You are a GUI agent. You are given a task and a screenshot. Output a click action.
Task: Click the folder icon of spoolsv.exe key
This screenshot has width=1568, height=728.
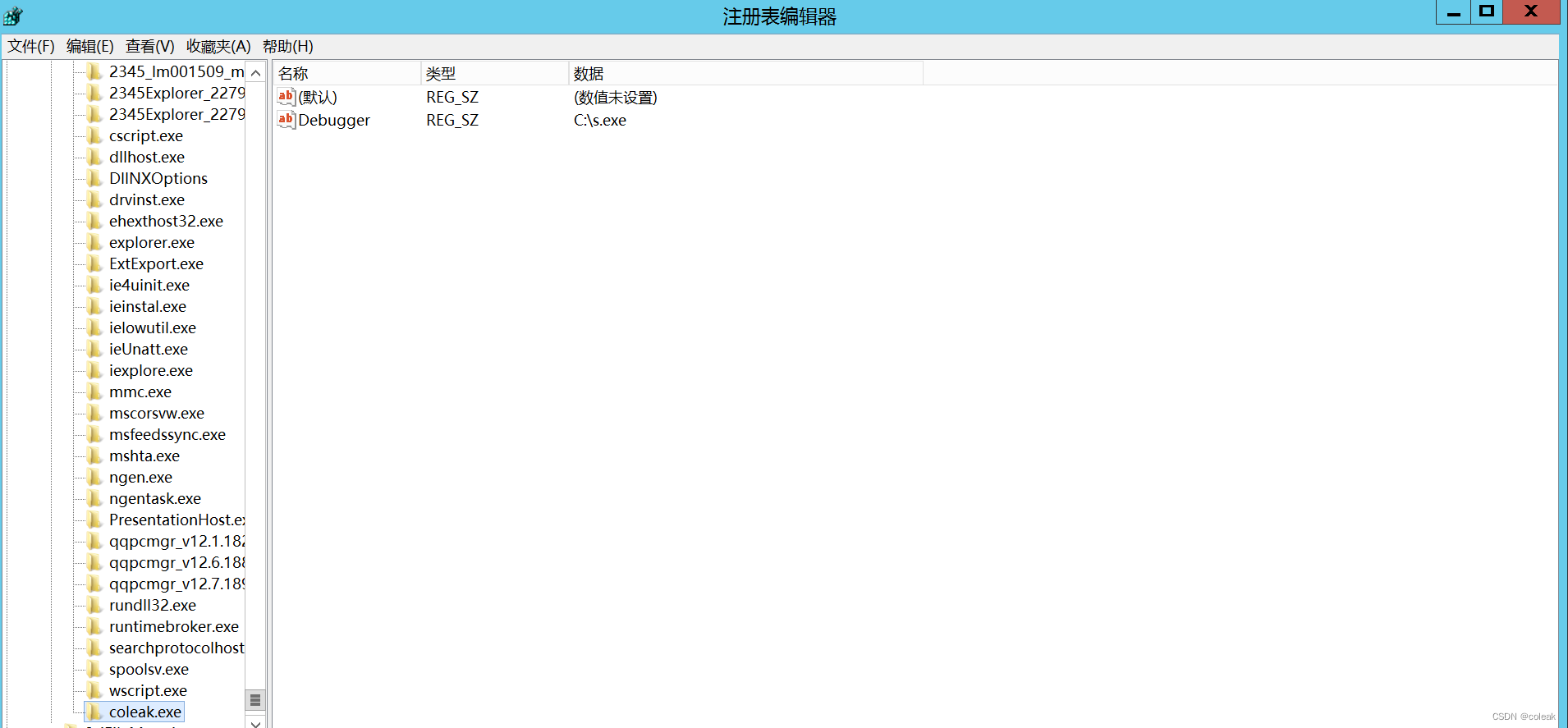(95, 669)
